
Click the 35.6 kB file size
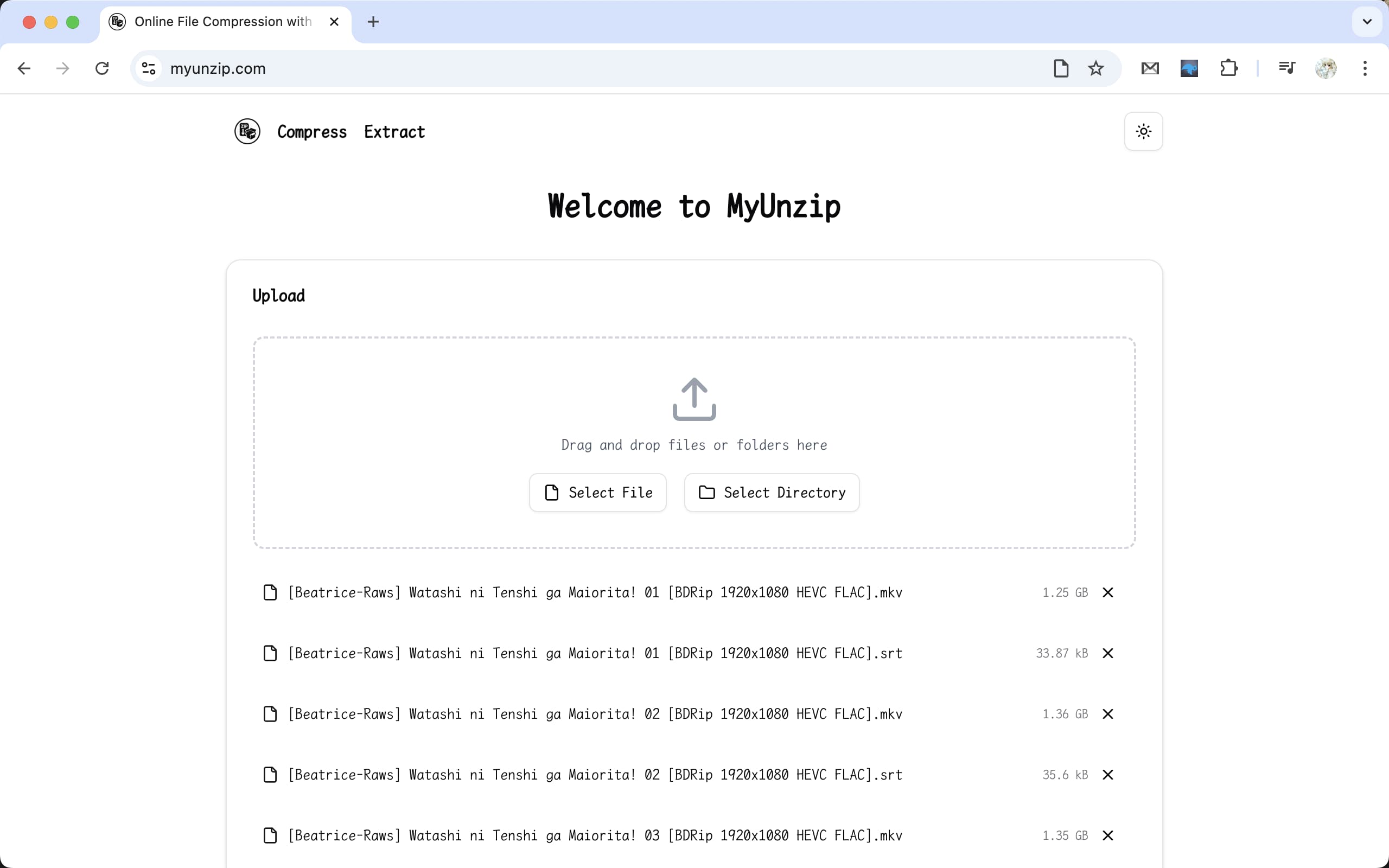point(1065,775)
